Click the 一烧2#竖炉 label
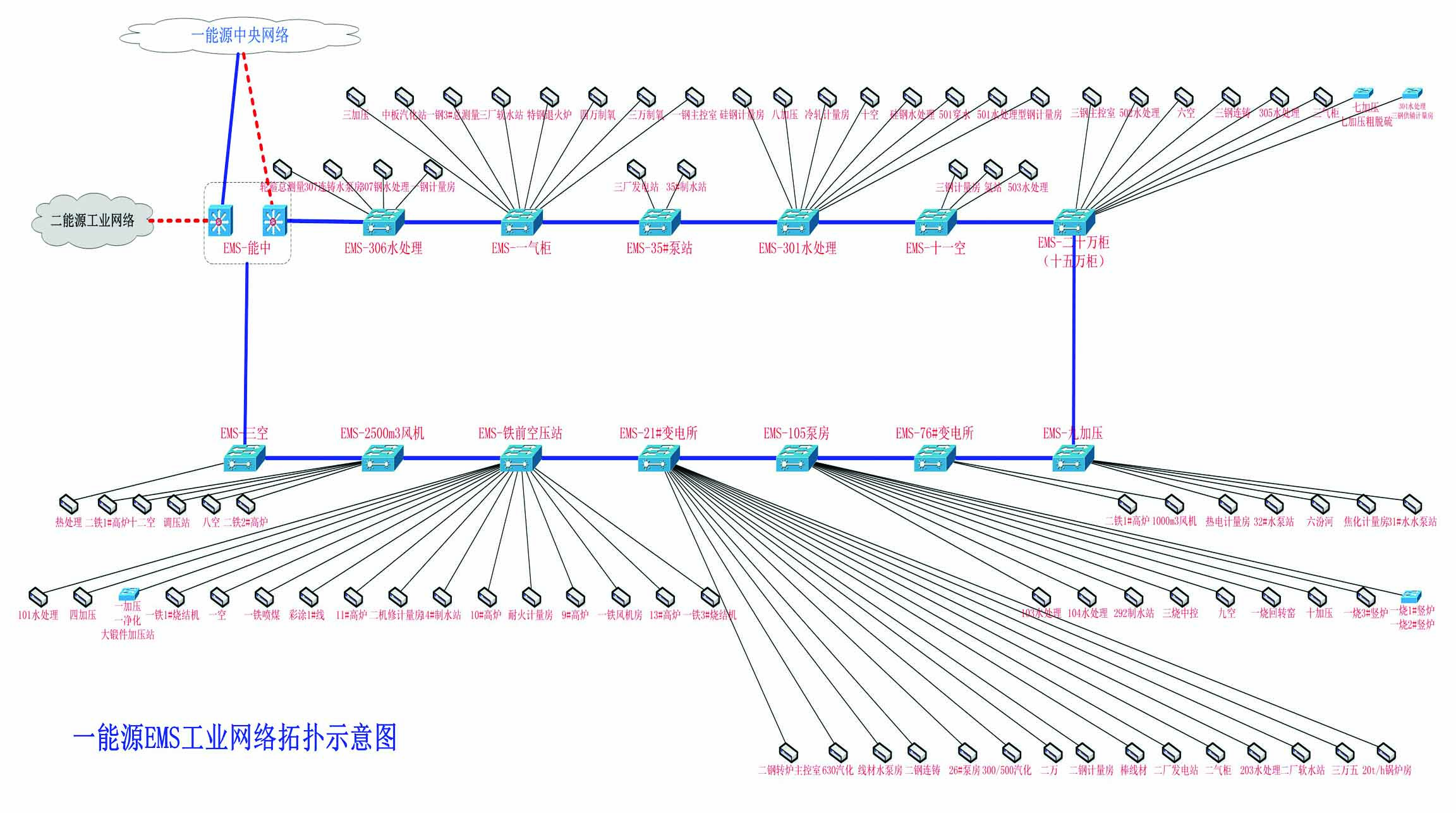The height and width of the screenshot is (813, 1456). click(1412, 625)
